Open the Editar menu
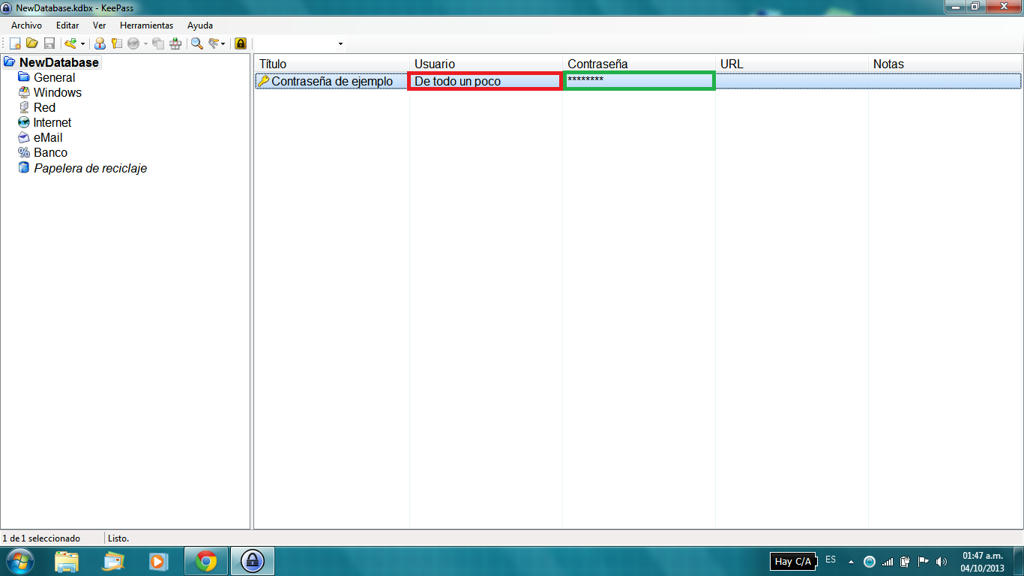 (67, 25)
